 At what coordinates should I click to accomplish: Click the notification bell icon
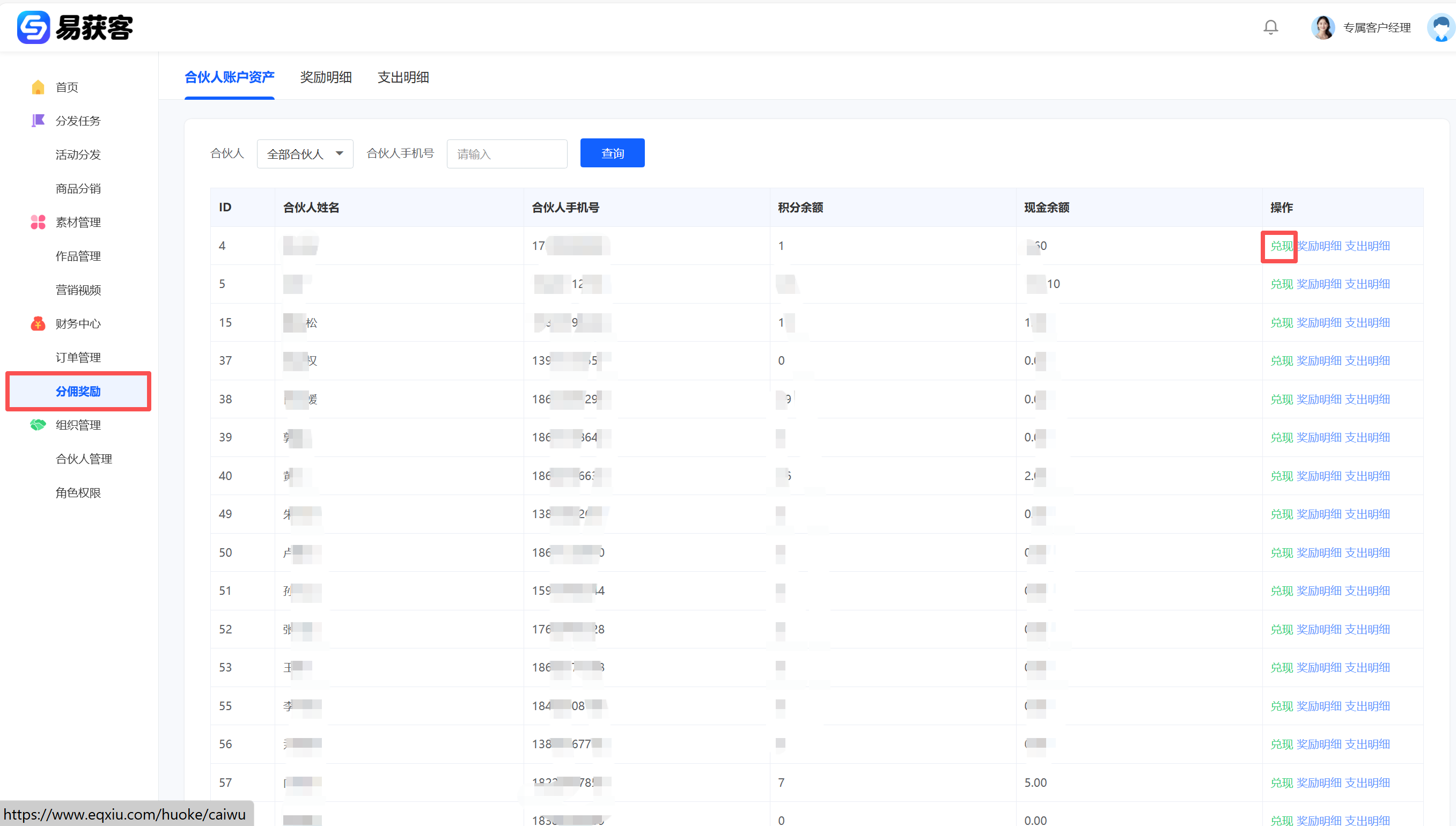pos(1270,27)
